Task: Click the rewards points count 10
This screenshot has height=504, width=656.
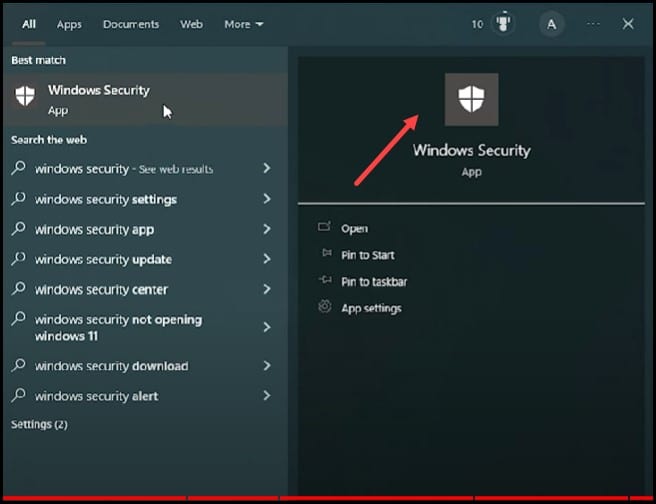Action: click(x=477, y=24)
